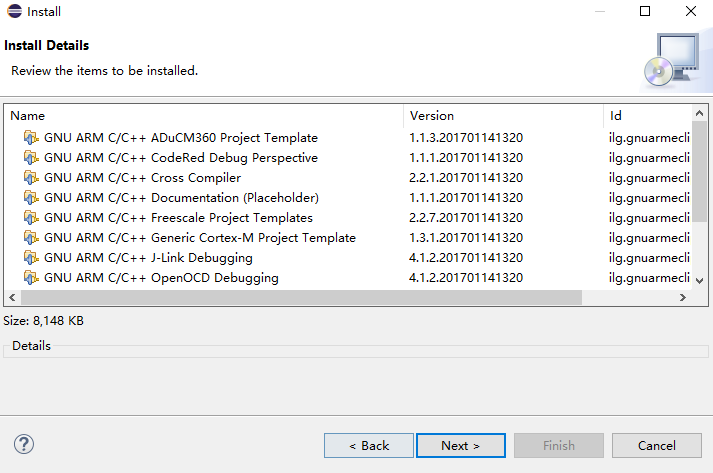Viewport: 713px width, 473px height.
Task: Click the Cross Compiler feature icon
Action: (31, 177)
